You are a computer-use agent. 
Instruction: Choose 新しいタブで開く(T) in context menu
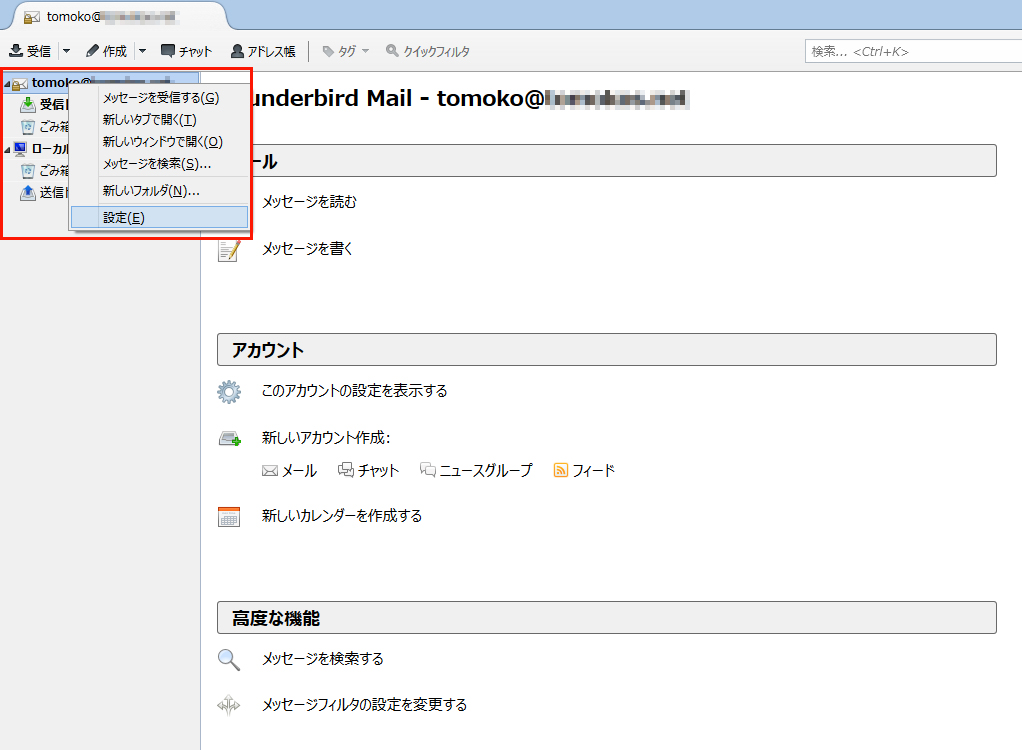(x=160, y=120)
